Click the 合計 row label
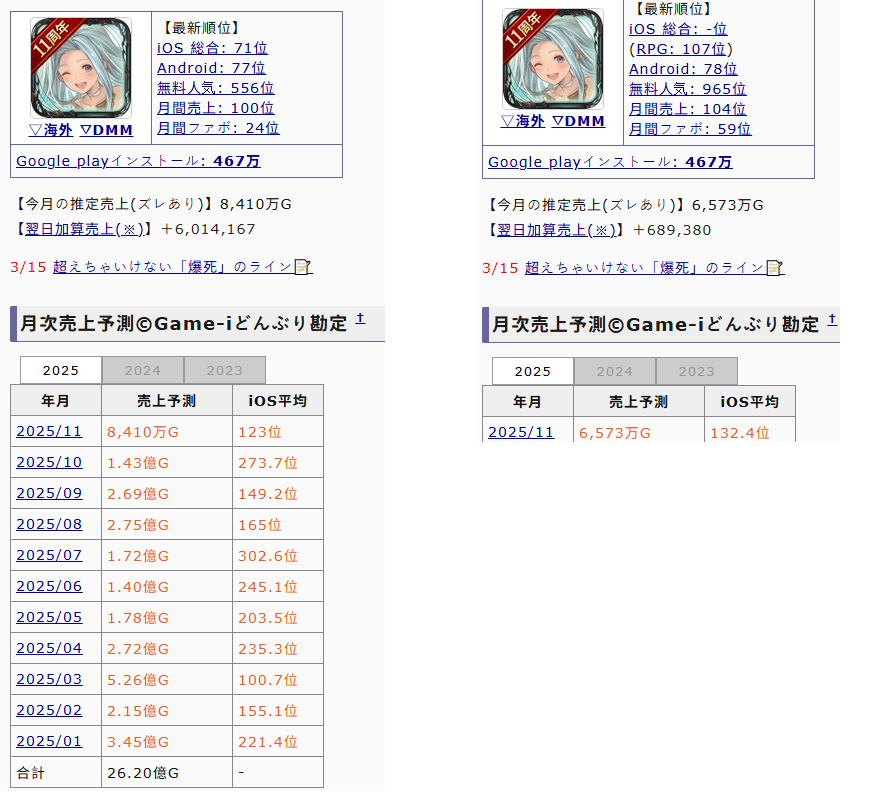 click(x=56, y=773)
